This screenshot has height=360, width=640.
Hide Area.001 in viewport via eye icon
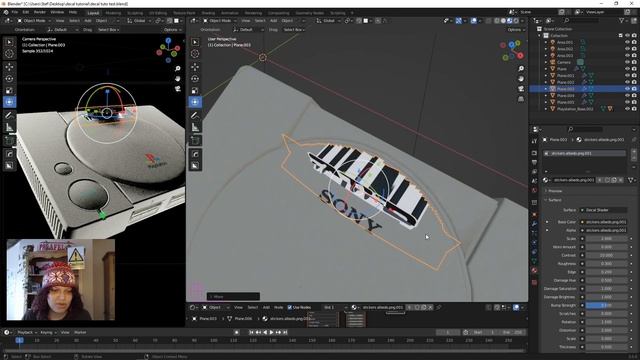pyautogui.click(x=627, y=42)
